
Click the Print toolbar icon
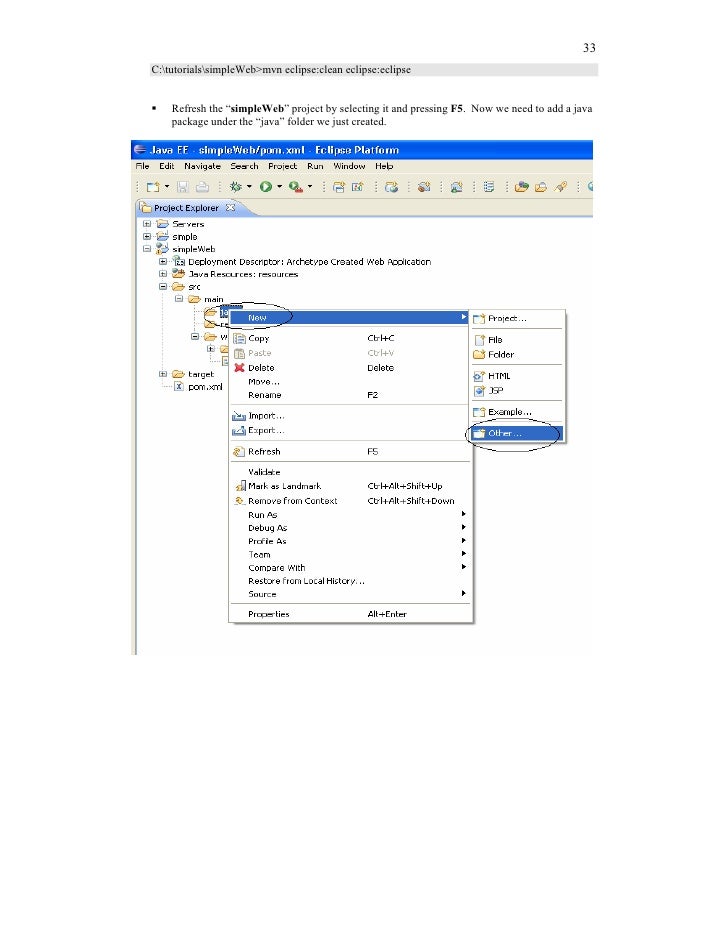tap(202, 187)
